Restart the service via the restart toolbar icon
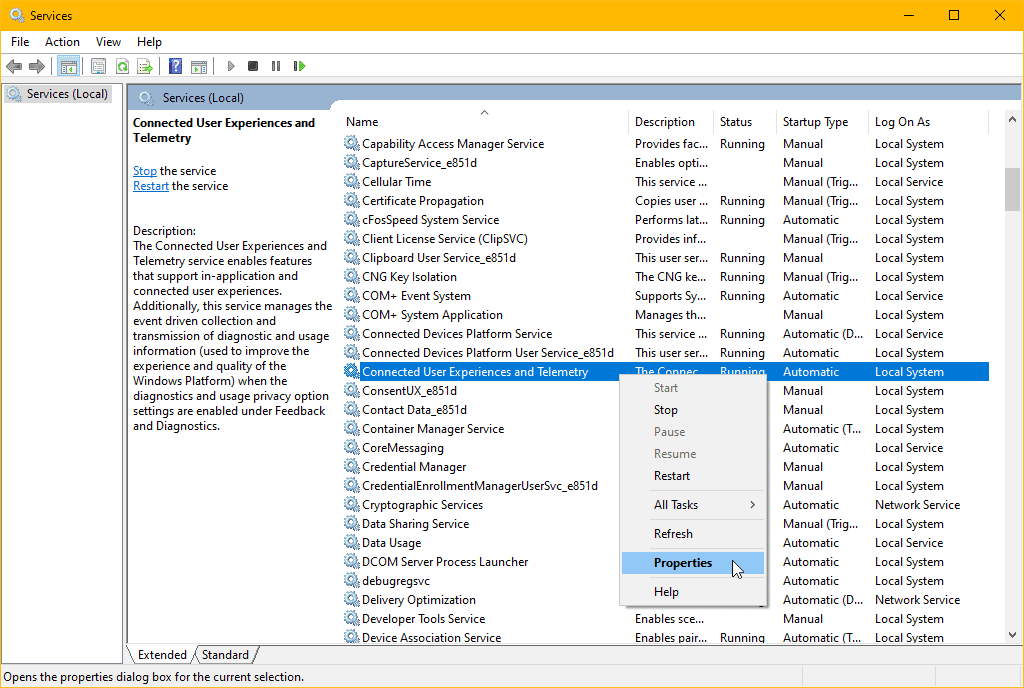This screenshot has height=688, width=1024. (x=299, y=66)
